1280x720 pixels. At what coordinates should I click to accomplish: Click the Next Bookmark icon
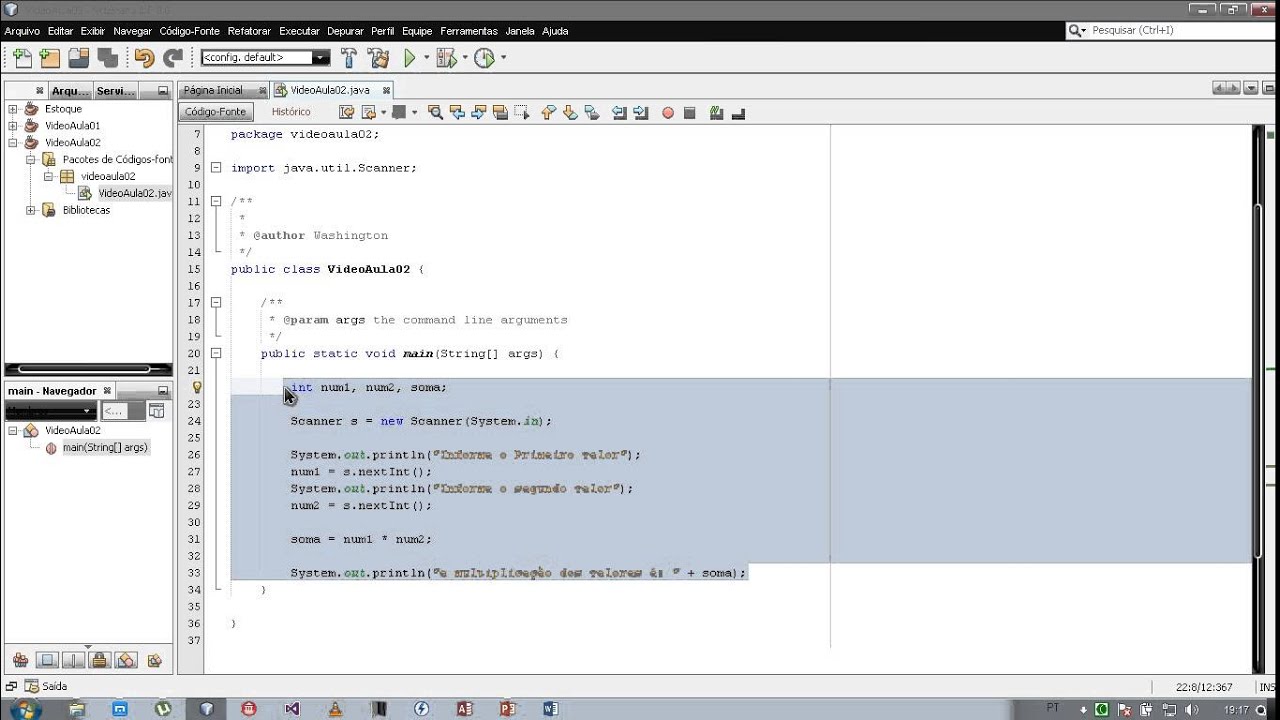pos(570,113)
